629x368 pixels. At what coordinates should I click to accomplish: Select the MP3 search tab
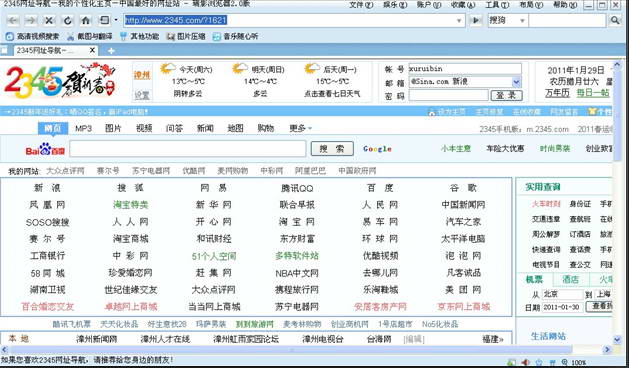83,128
